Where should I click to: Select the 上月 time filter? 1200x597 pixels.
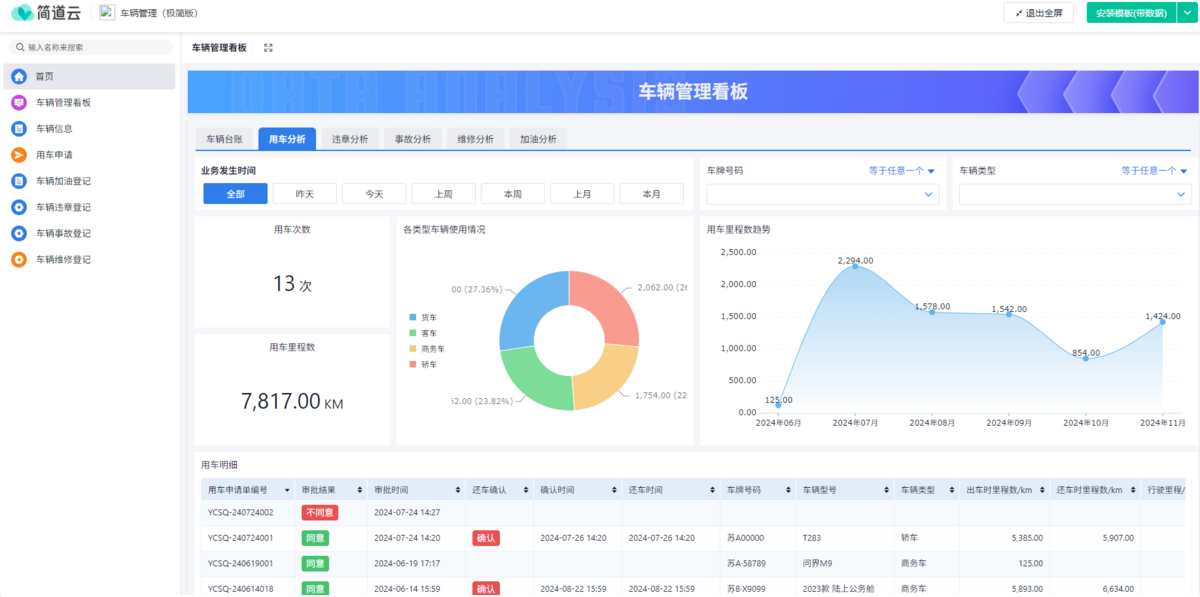coord(582,194)
